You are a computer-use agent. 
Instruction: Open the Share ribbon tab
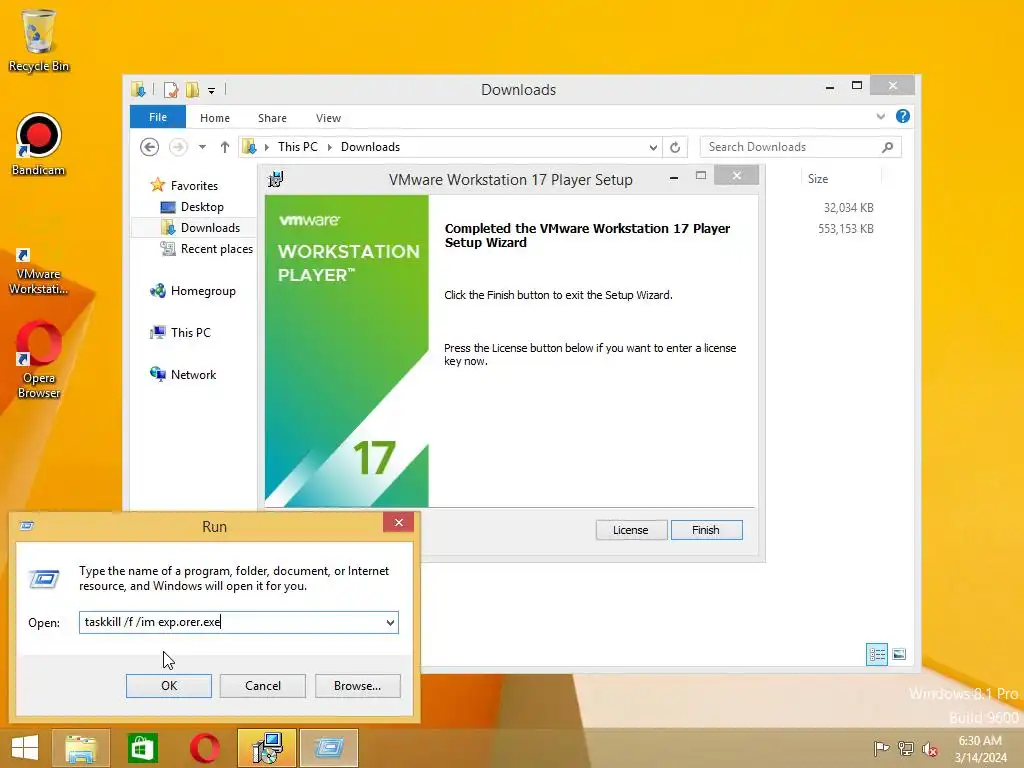pyautogui.click(x=272, y=118)
